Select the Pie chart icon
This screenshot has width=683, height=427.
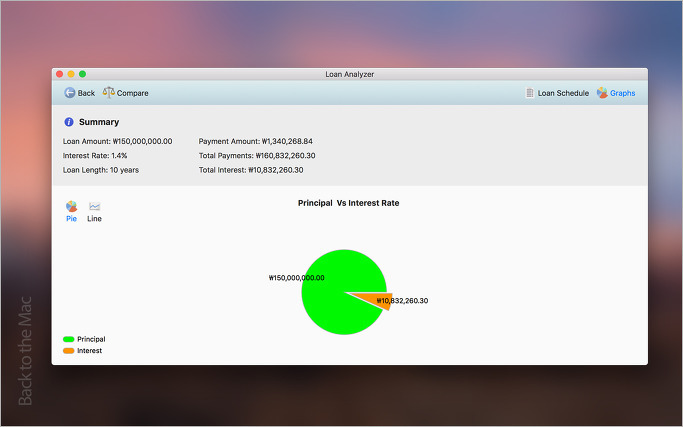tap(71, 206)
